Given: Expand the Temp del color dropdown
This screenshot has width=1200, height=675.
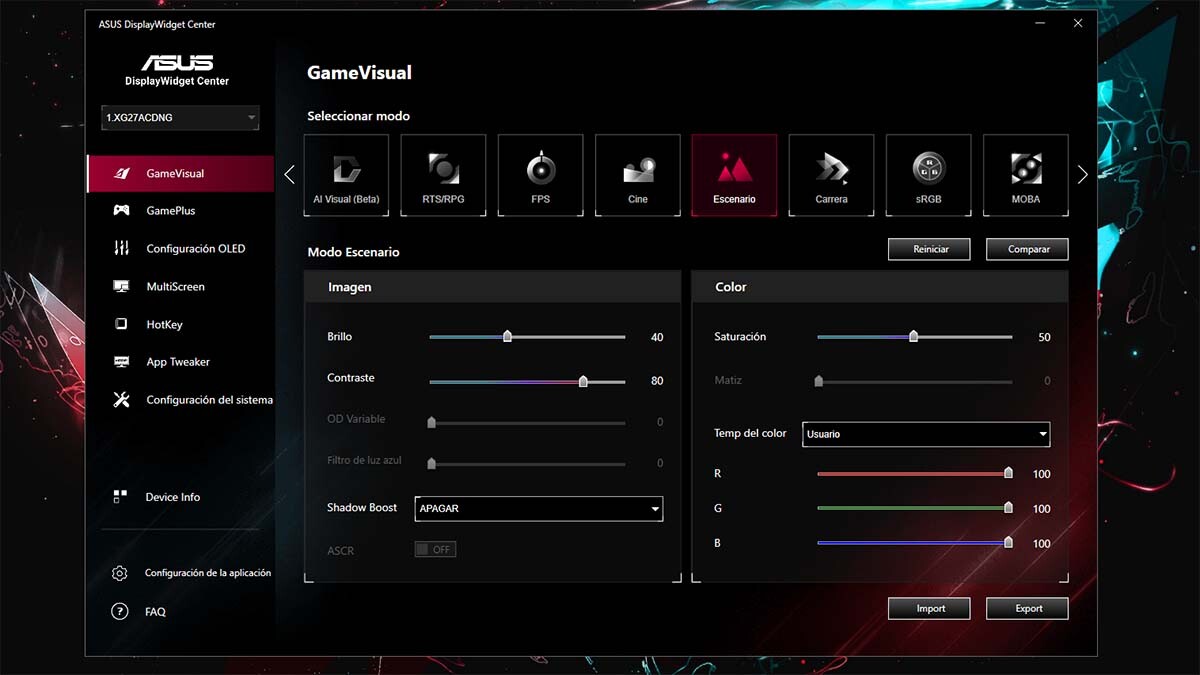Looking at the screenshot, I should point(926,434).
